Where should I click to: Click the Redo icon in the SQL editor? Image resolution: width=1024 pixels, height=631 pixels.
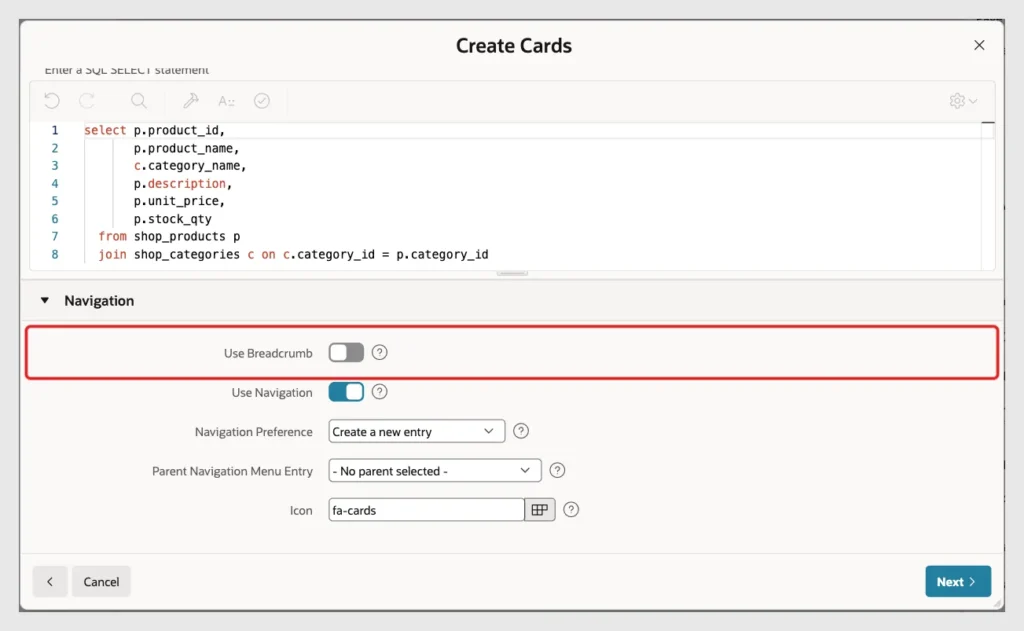pyautogui.click(x=87, y=101)
